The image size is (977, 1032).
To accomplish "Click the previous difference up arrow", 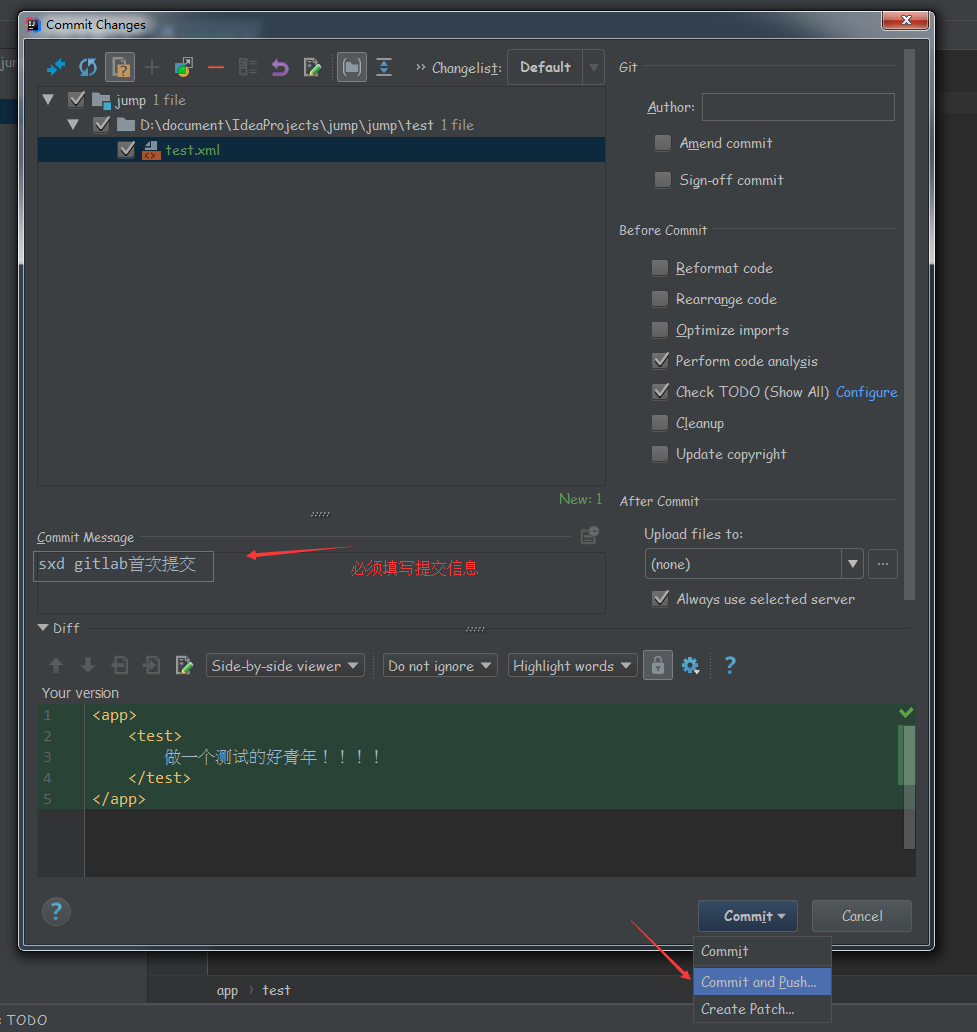I will coord(56,665).
